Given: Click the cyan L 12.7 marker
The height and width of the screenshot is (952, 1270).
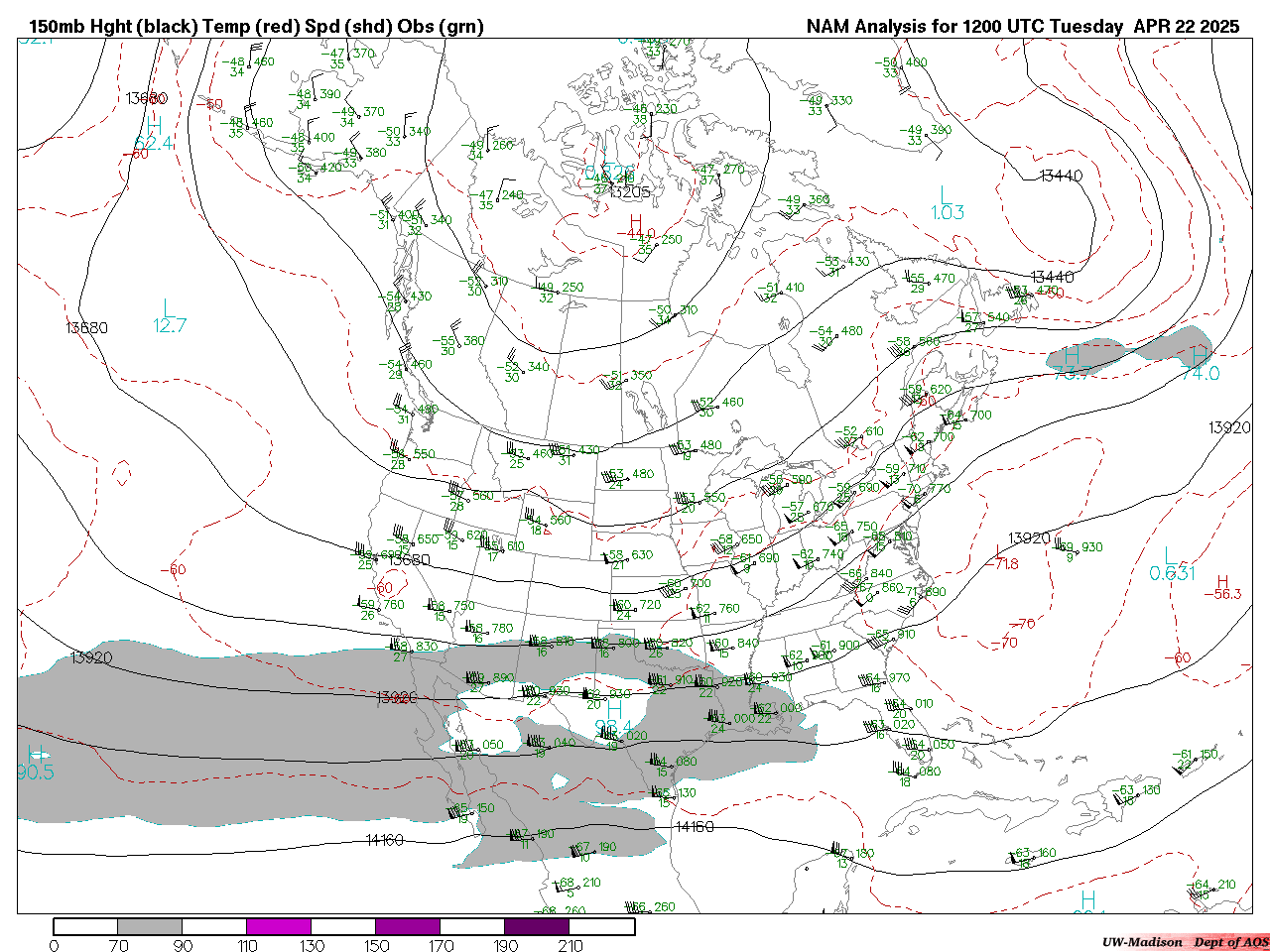Looking at the screenshot, I should 169,317.
